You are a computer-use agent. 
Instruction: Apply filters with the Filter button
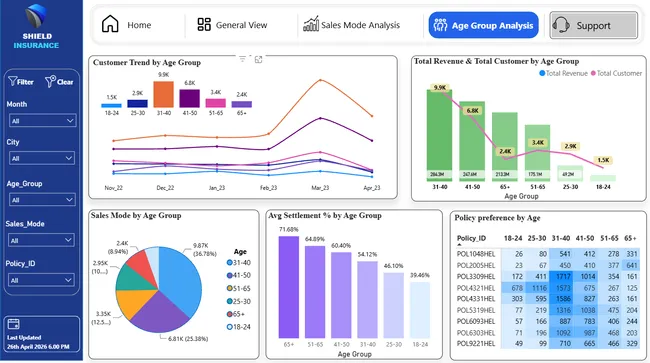pyautogui.click(x=21, y=82)
